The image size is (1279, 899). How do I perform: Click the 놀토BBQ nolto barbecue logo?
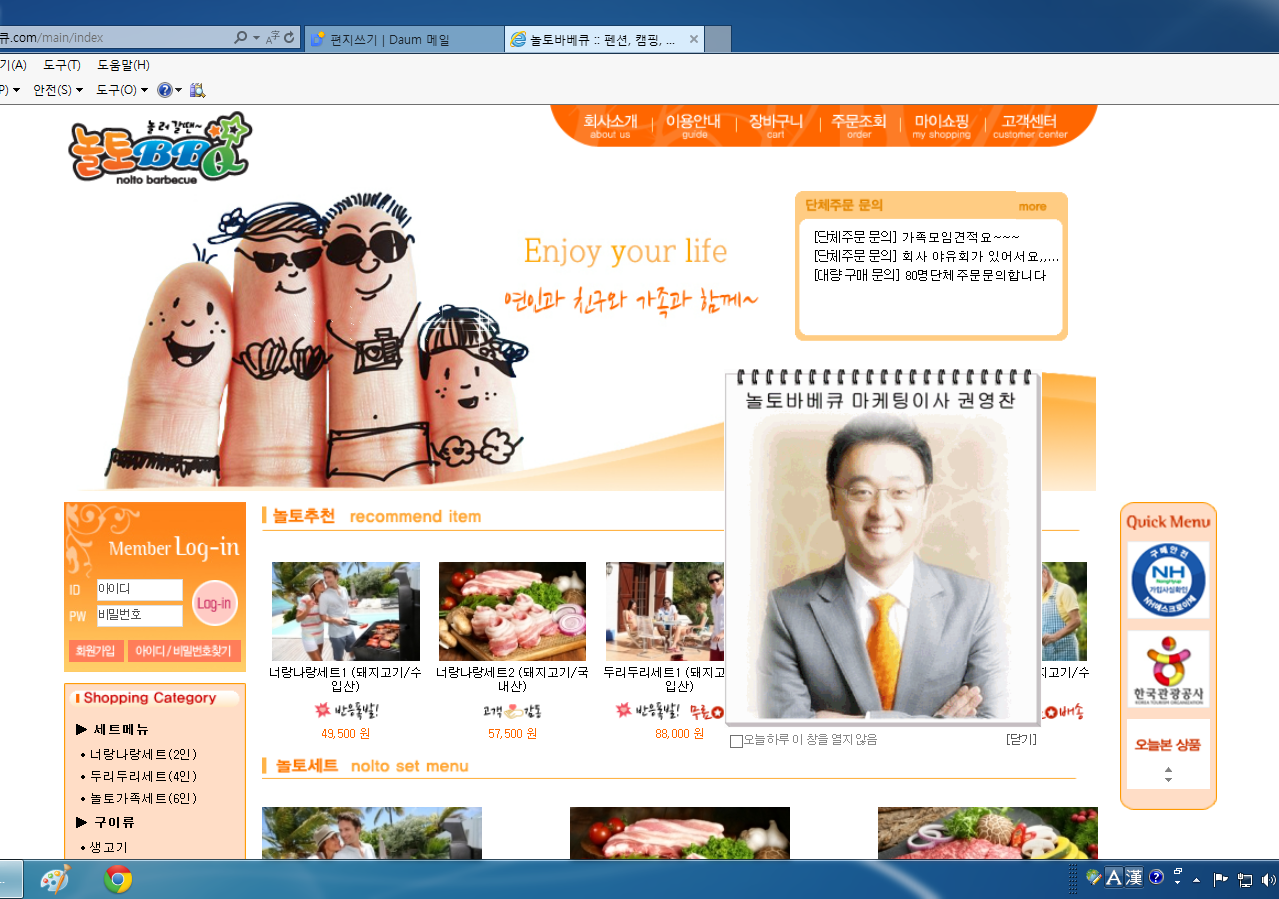click(160, 148)
